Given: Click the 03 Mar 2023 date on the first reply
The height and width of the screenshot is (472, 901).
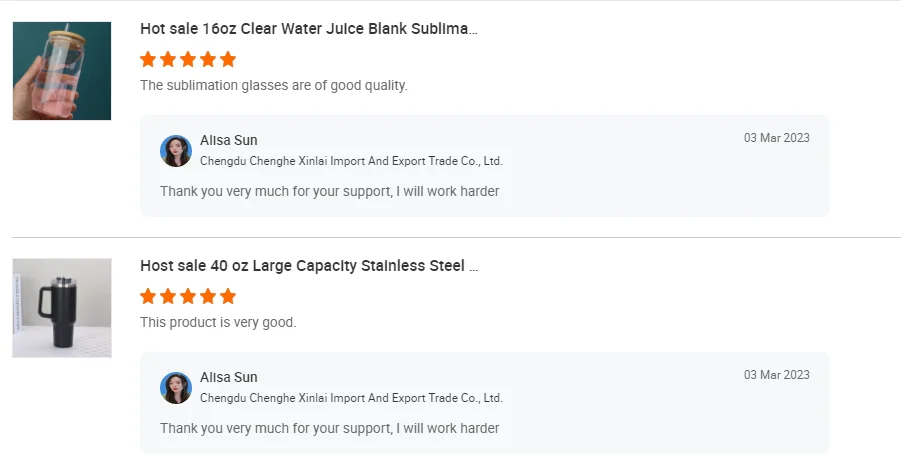Looking at the screenshot, I should pyautogui.click(x=776, y=138).
